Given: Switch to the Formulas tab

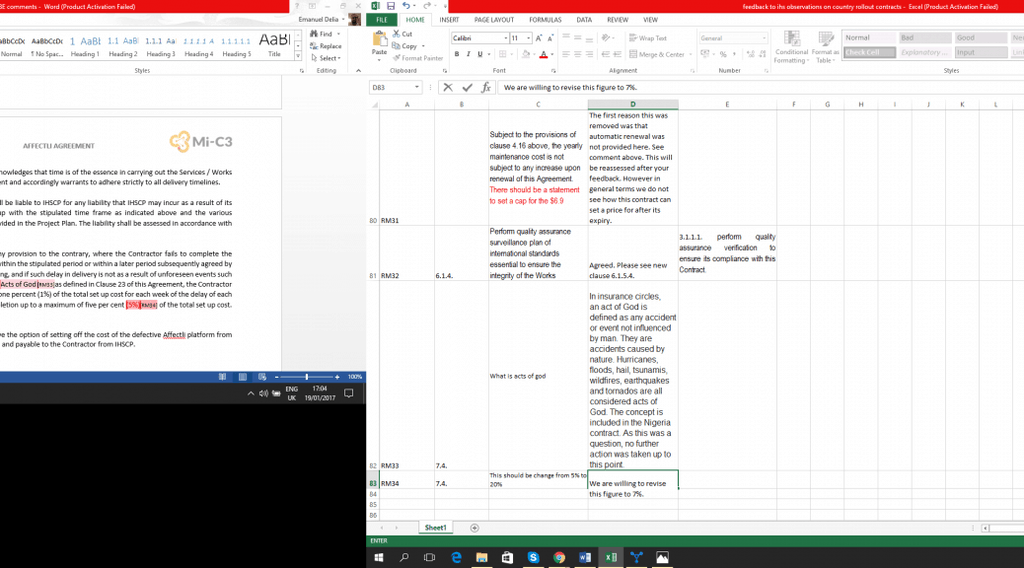Looking at the screenshot, I should pos(545,20).
